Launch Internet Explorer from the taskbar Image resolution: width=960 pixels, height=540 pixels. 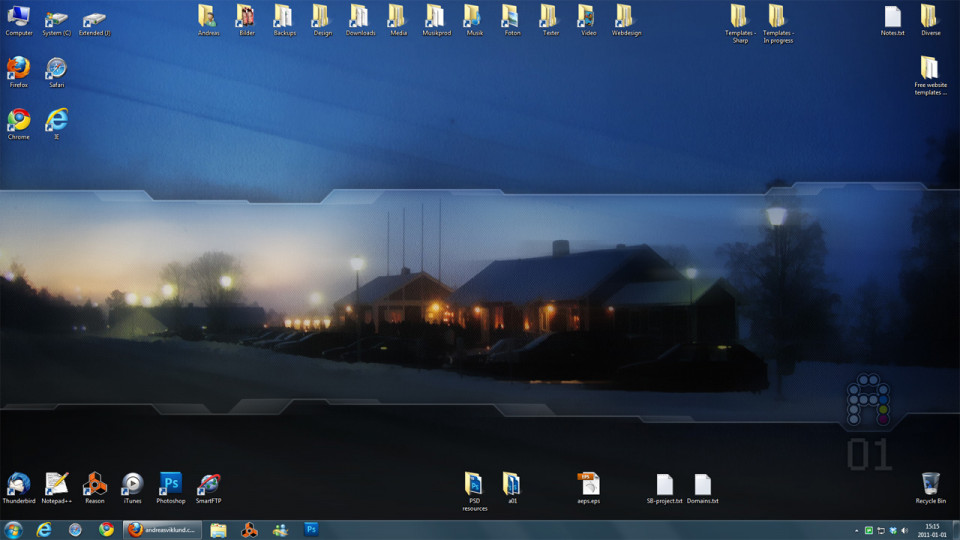[x=43, y=530]
